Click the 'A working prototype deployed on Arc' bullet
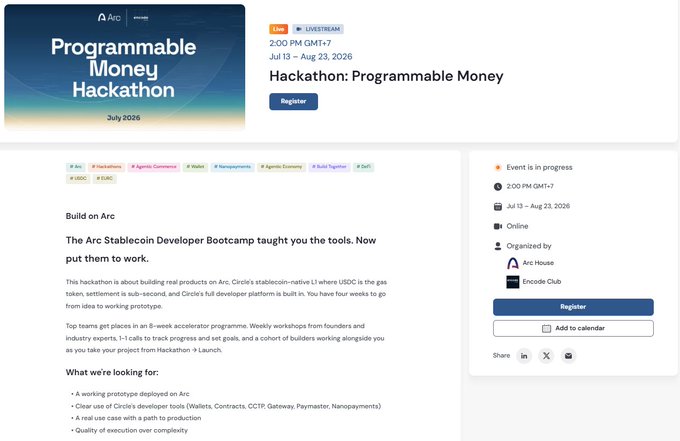The image size is (680, 441). (132, 394)
